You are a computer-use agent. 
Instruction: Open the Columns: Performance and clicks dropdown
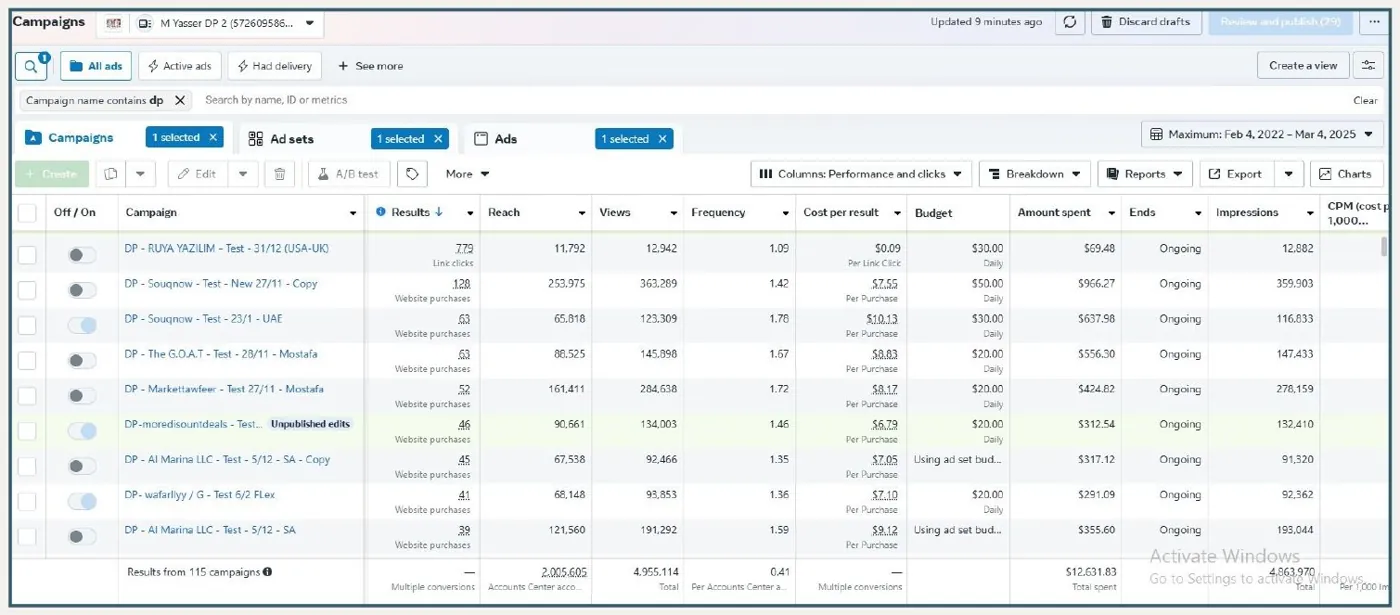861,174
